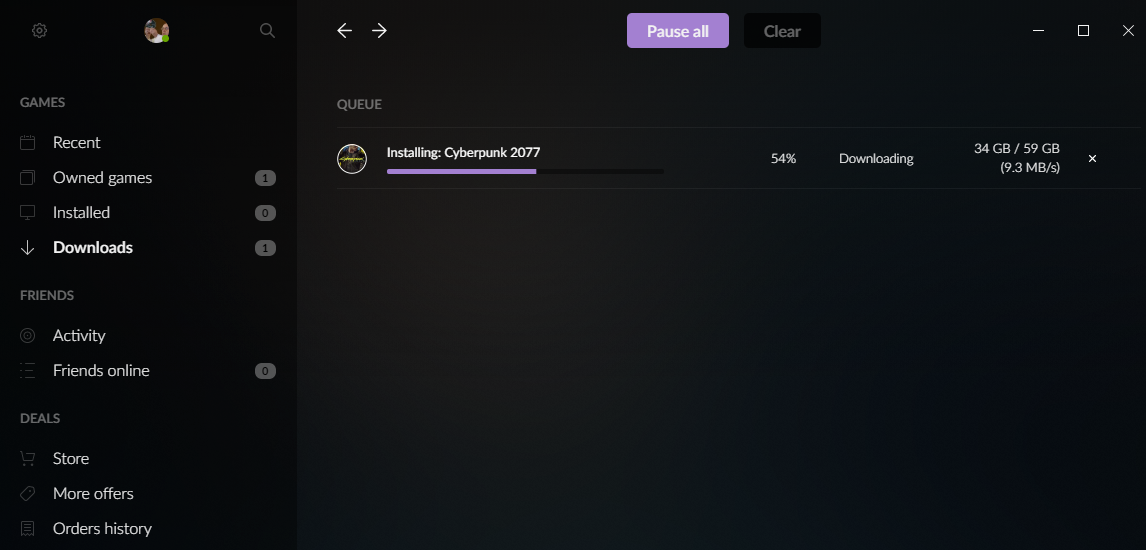Click the Installing: Cyberpunk 2077 title

pos(463,153)
